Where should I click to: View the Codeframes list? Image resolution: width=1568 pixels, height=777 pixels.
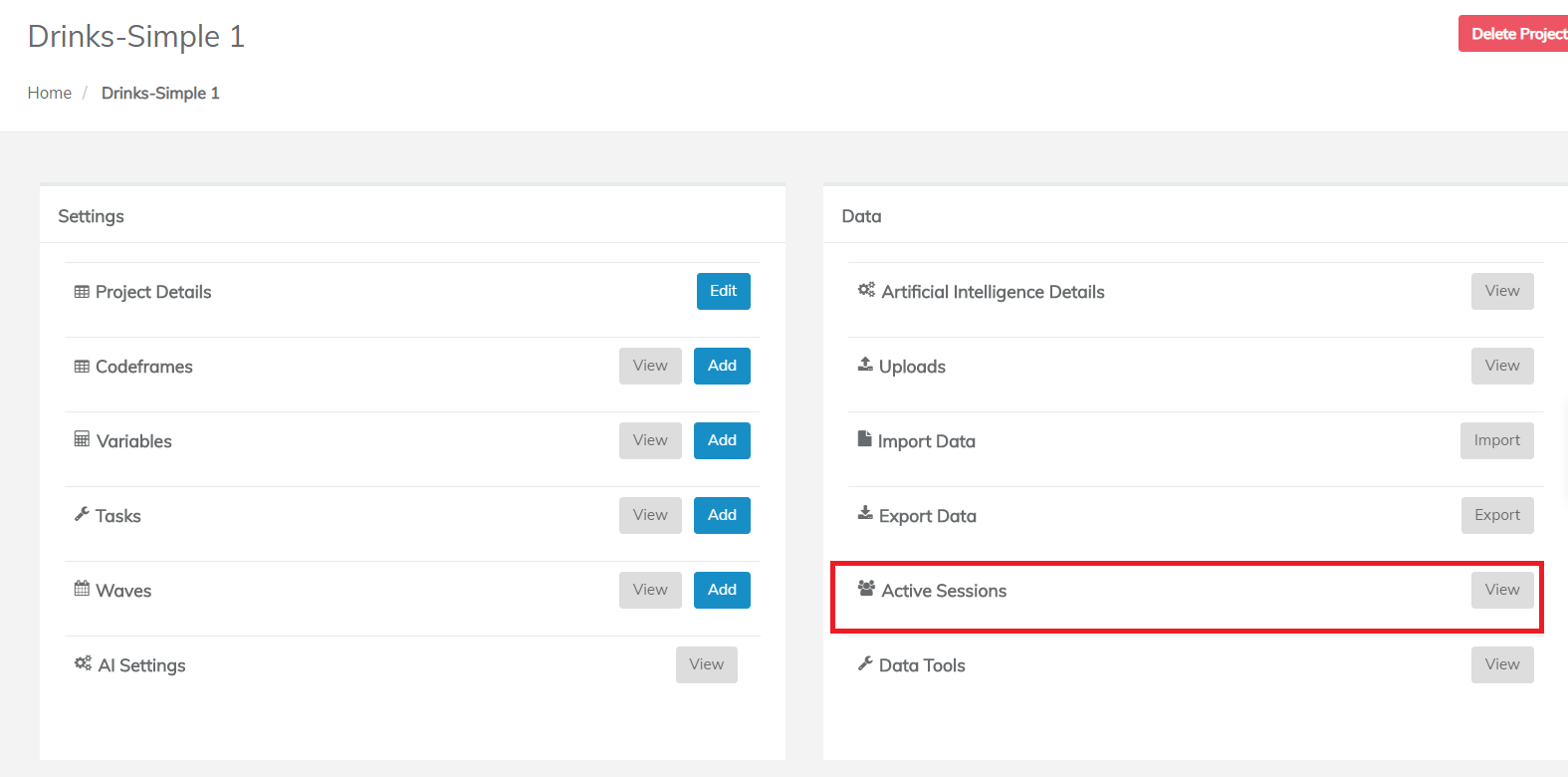click(x=650, y=366)
